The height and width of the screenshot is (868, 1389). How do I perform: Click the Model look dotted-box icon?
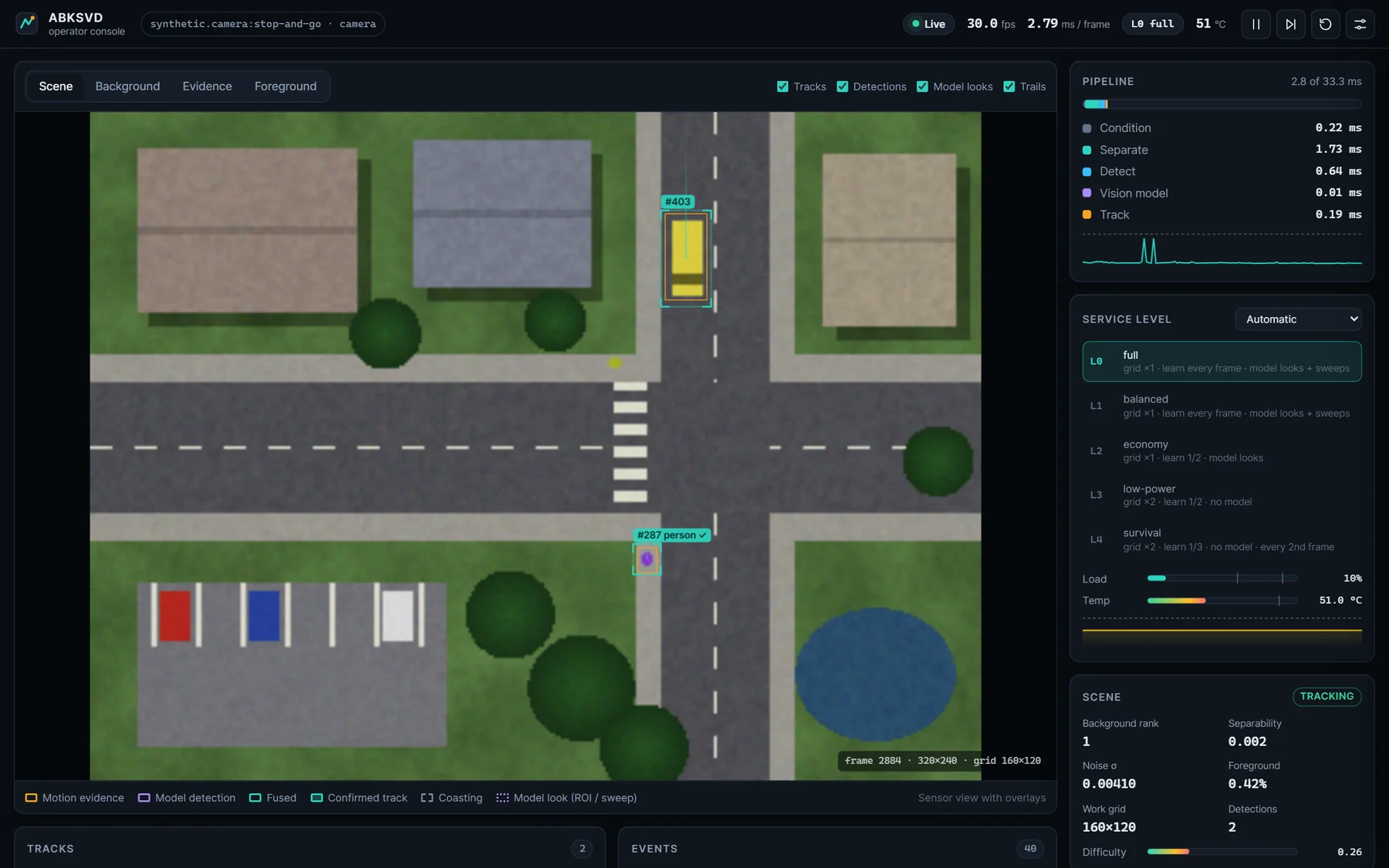(x=502, y=798)
